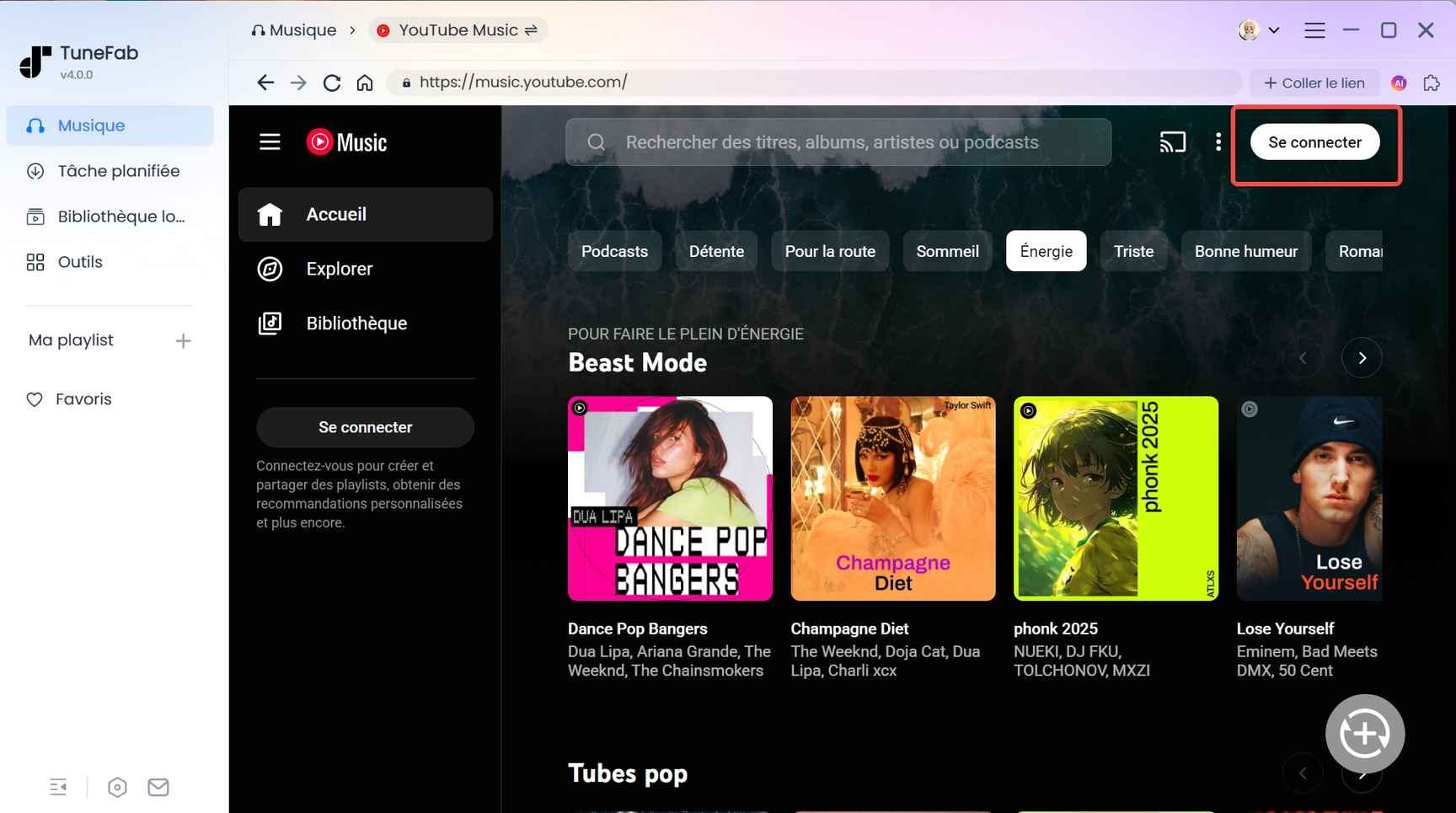The width and height of the screenshot is (1456, 813).
Task: Click the Se connecter button highlighted in red
Action: 1314,142
